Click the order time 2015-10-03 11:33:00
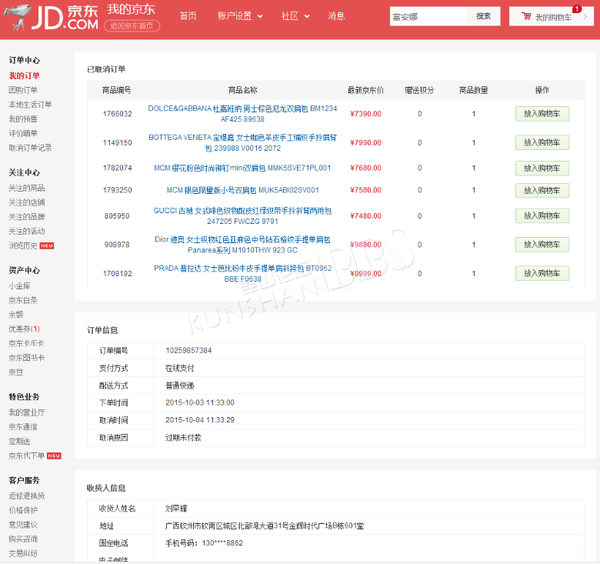Image resolution: width=600 pixels, height=564 pixels. pos(200,403)
